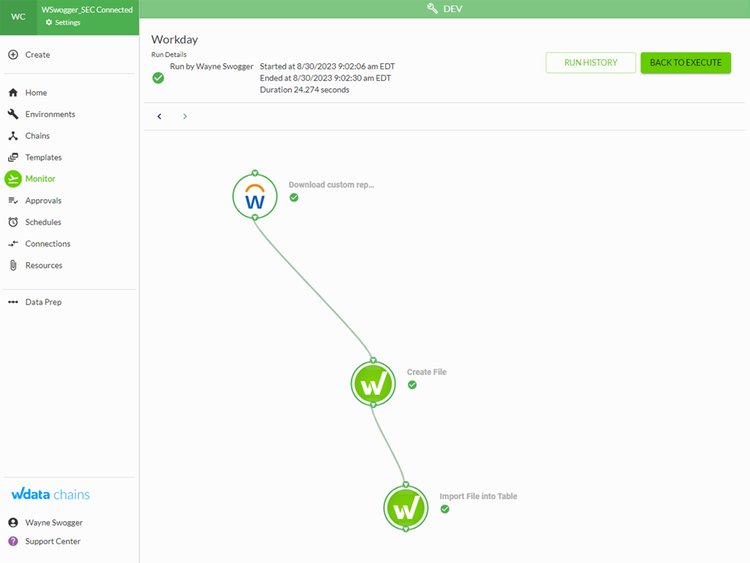Viewport: 750px width, 563px height.
Task: Select the Import File into Table node
Action: click(x=406, y=508)
